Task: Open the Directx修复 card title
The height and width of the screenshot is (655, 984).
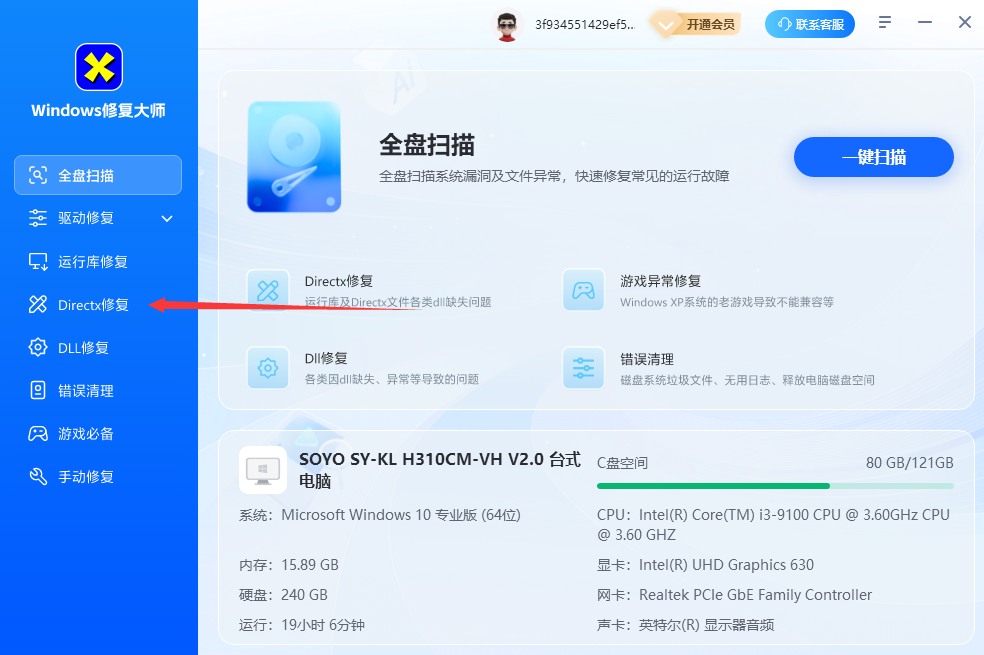Action: tap(339, 281)
